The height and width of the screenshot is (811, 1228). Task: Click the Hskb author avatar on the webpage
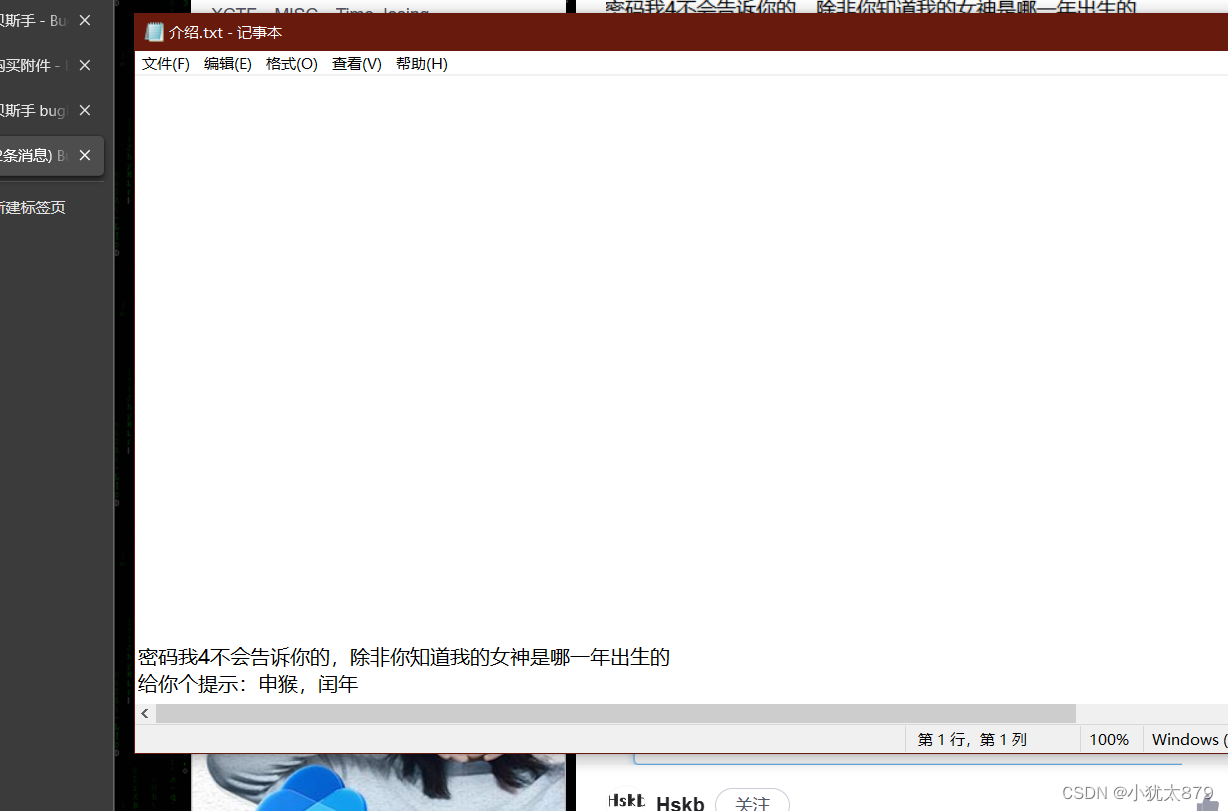(626, 801)
